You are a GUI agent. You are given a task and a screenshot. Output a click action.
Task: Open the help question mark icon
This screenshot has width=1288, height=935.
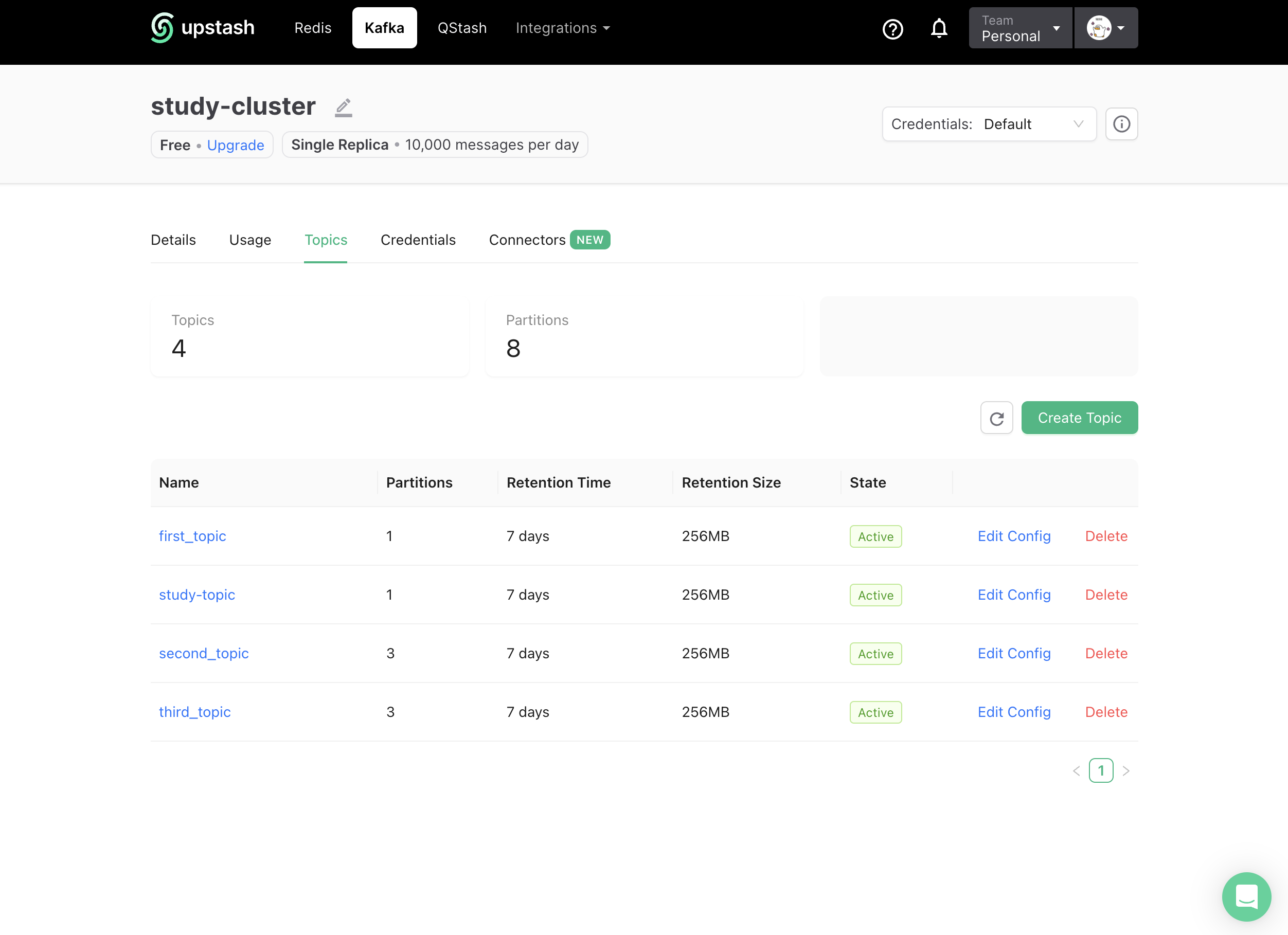[x=892, y=28]
